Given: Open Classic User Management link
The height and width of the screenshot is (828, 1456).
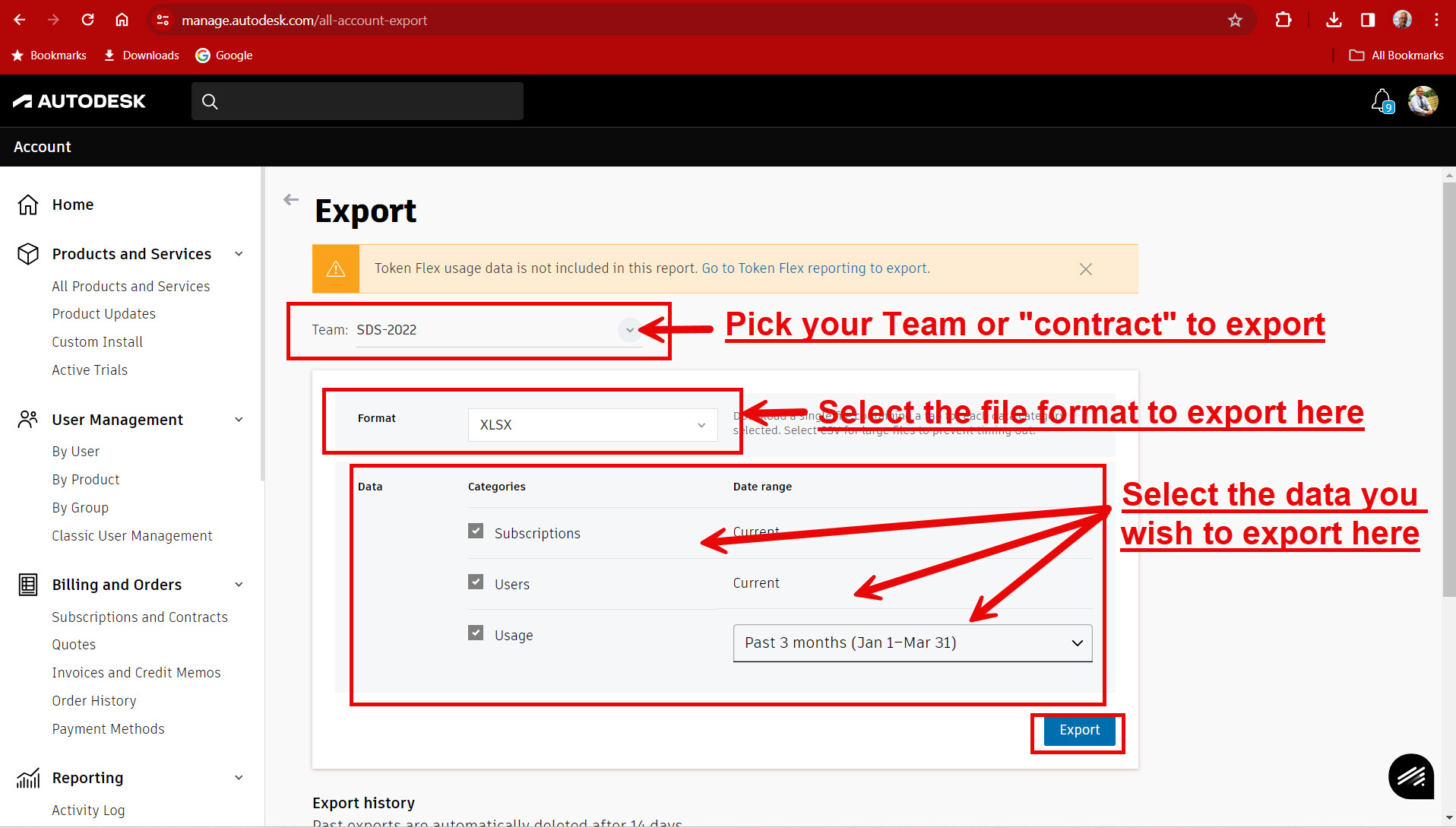Looking at the screenshot, I should click(132, 536).
